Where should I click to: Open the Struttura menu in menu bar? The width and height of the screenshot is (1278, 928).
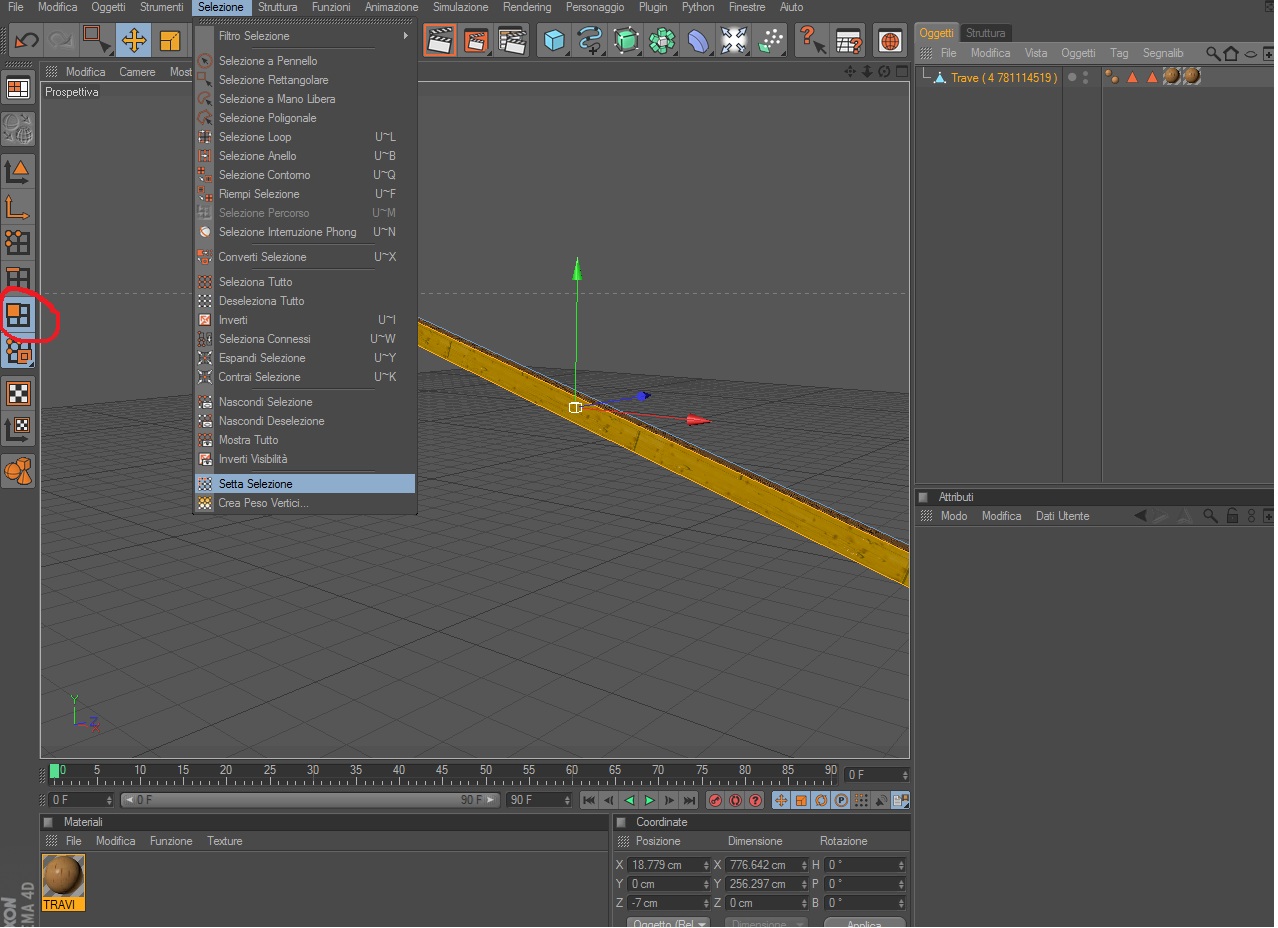tap(277, 7)
